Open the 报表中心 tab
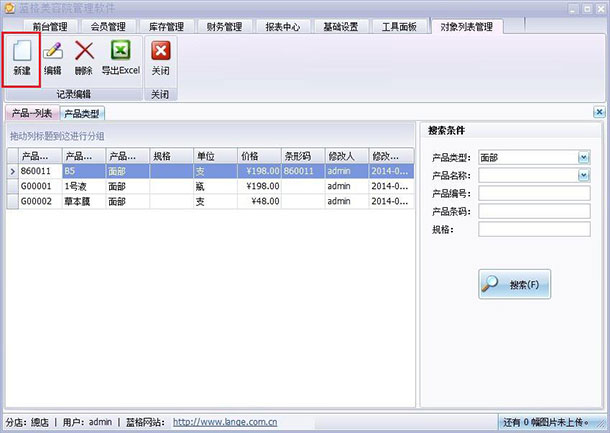The width and height of the screenshot is (610, 433). (x=283, y=27)
